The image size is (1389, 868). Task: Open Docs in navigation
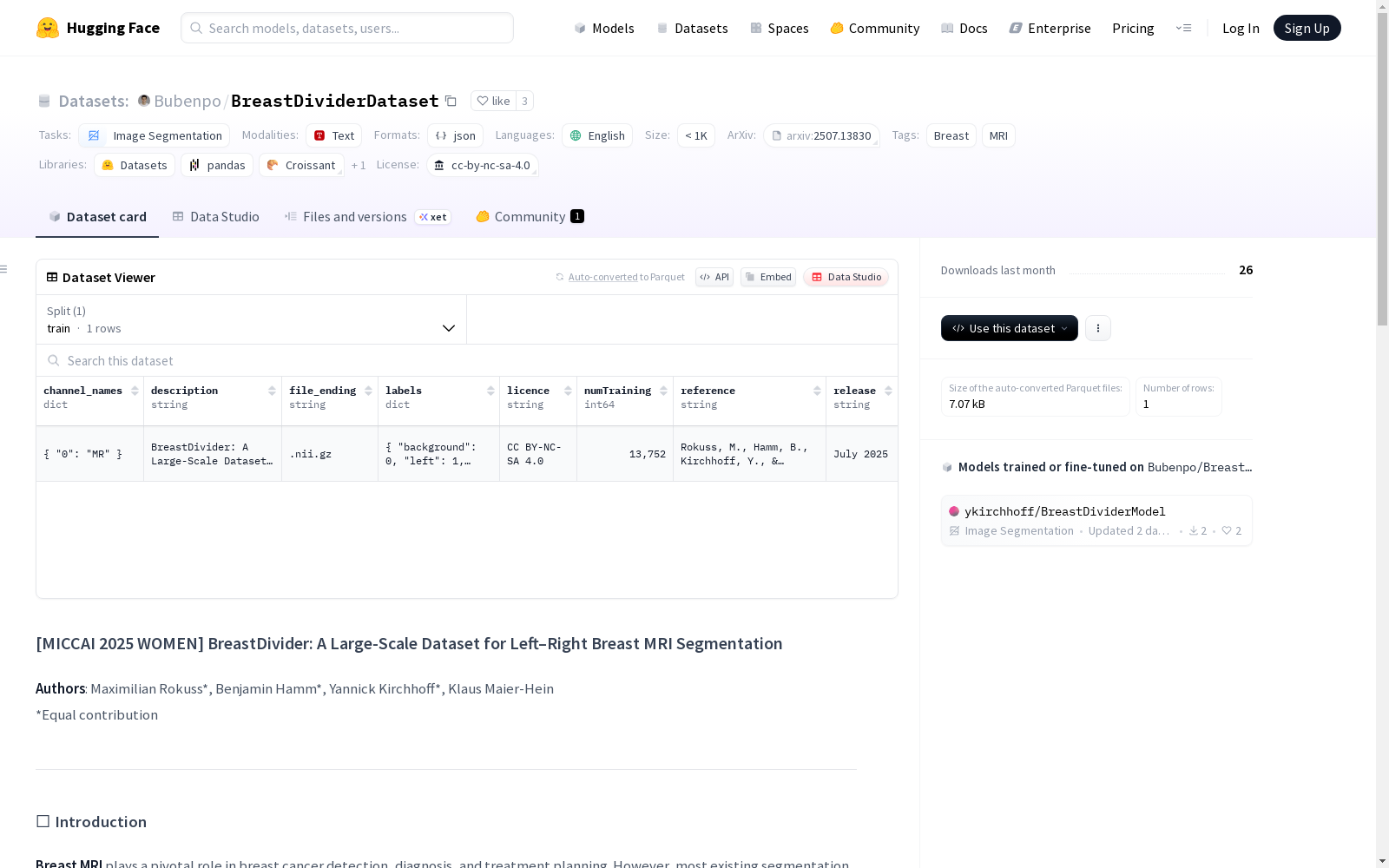click(964, 28)
